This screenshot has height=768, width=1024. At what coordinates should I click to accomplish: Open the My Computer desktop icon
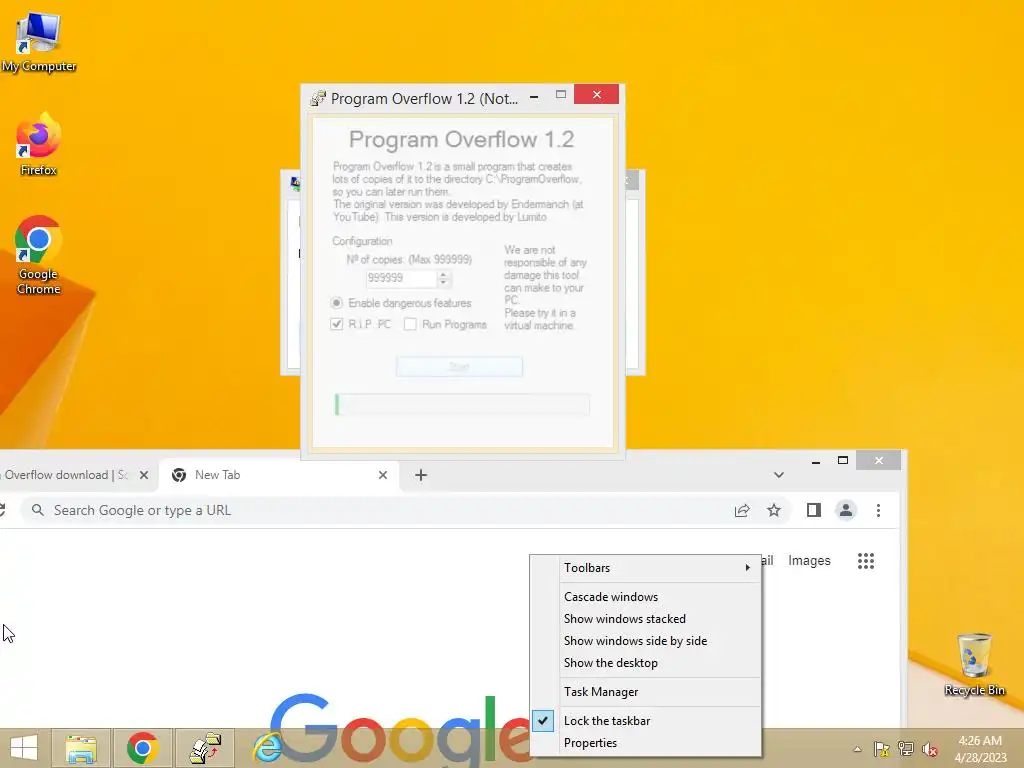pyautogui.click(x=39, y=42)
